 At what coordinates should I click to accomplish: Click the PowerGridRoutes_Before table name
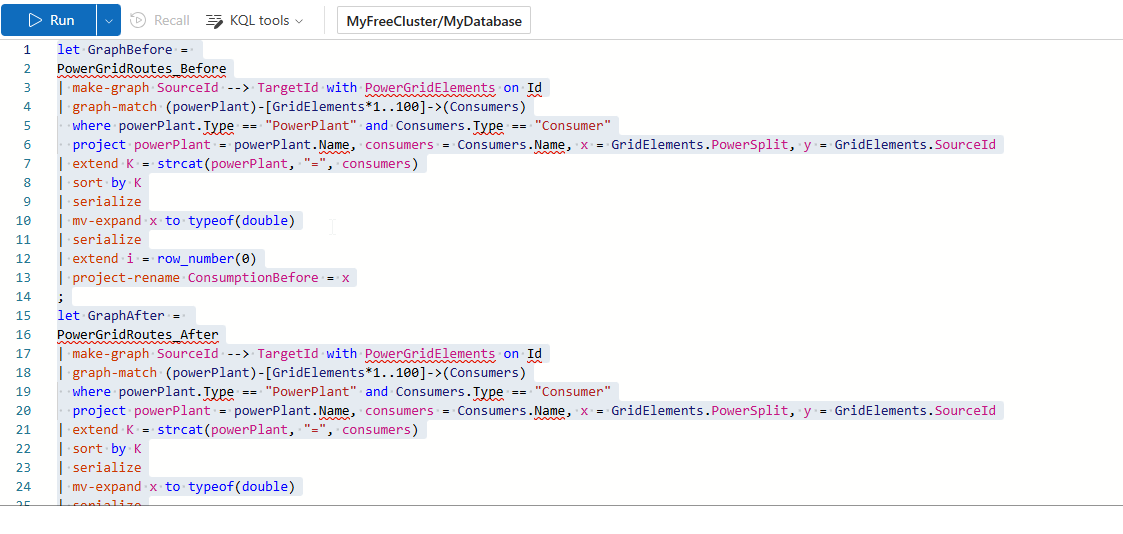(x=142, y=69)
